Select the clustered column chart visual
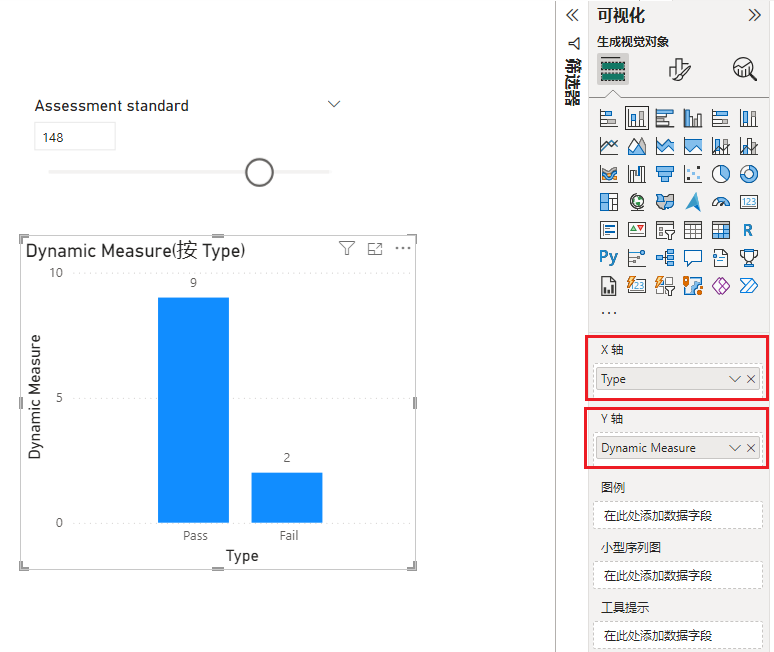Image resolution: width=774 pixels, height=652 pixels. point(693,118)
